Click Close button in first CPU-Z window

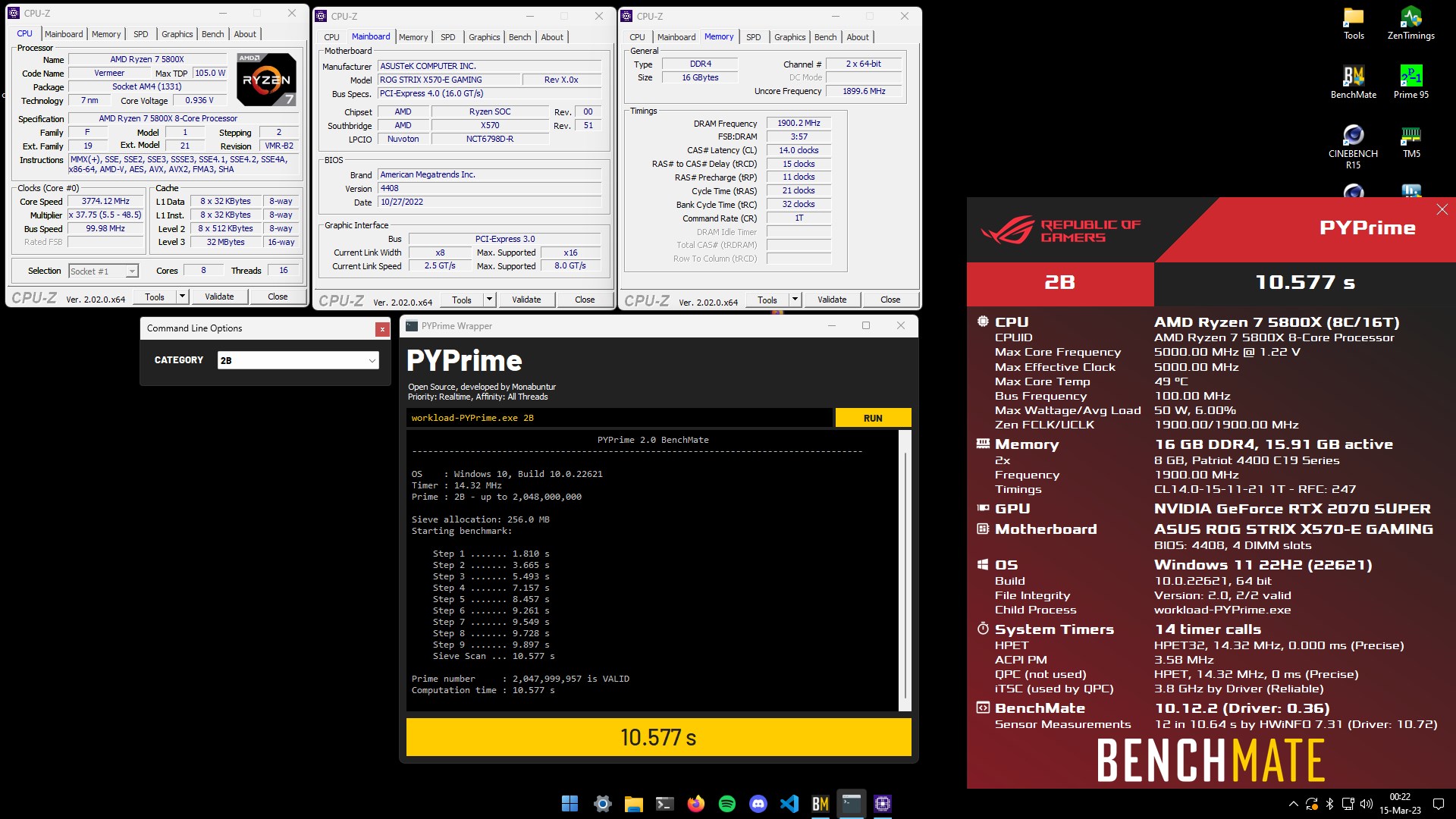[x=278, y=297]
